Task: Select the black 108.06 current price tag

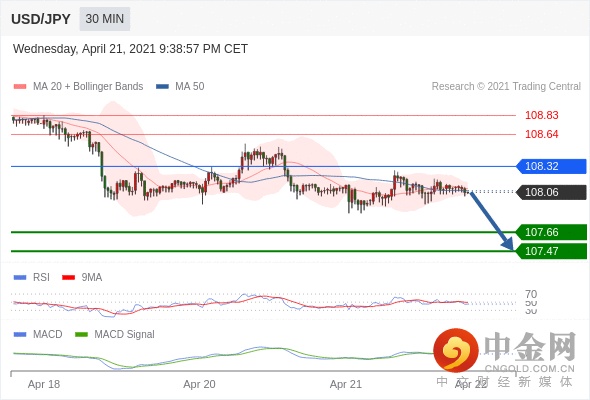Action: click(551, 192)
